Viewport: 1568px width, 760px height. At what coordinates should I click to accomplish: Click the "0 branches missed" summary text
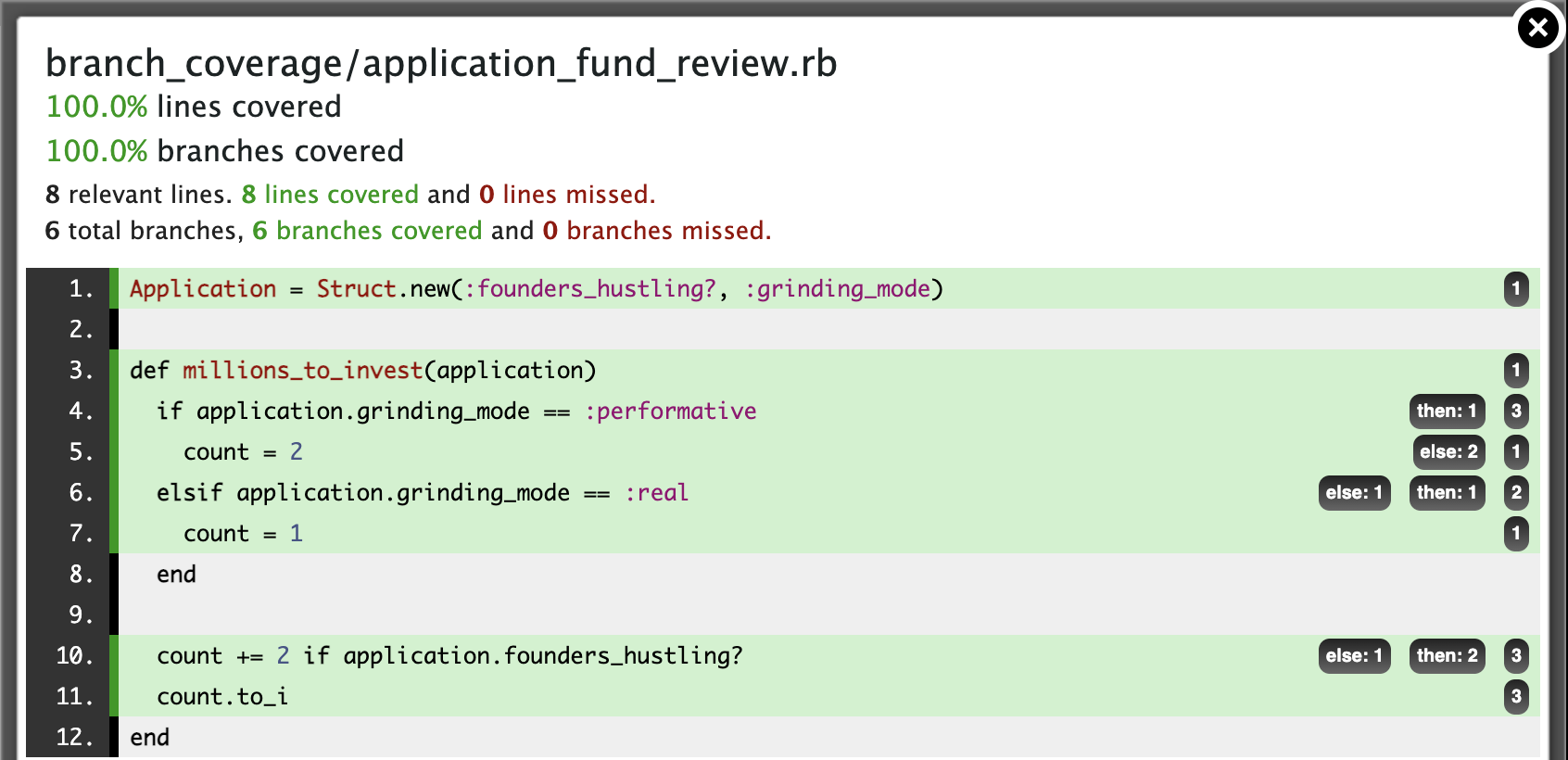pos(656,231)
